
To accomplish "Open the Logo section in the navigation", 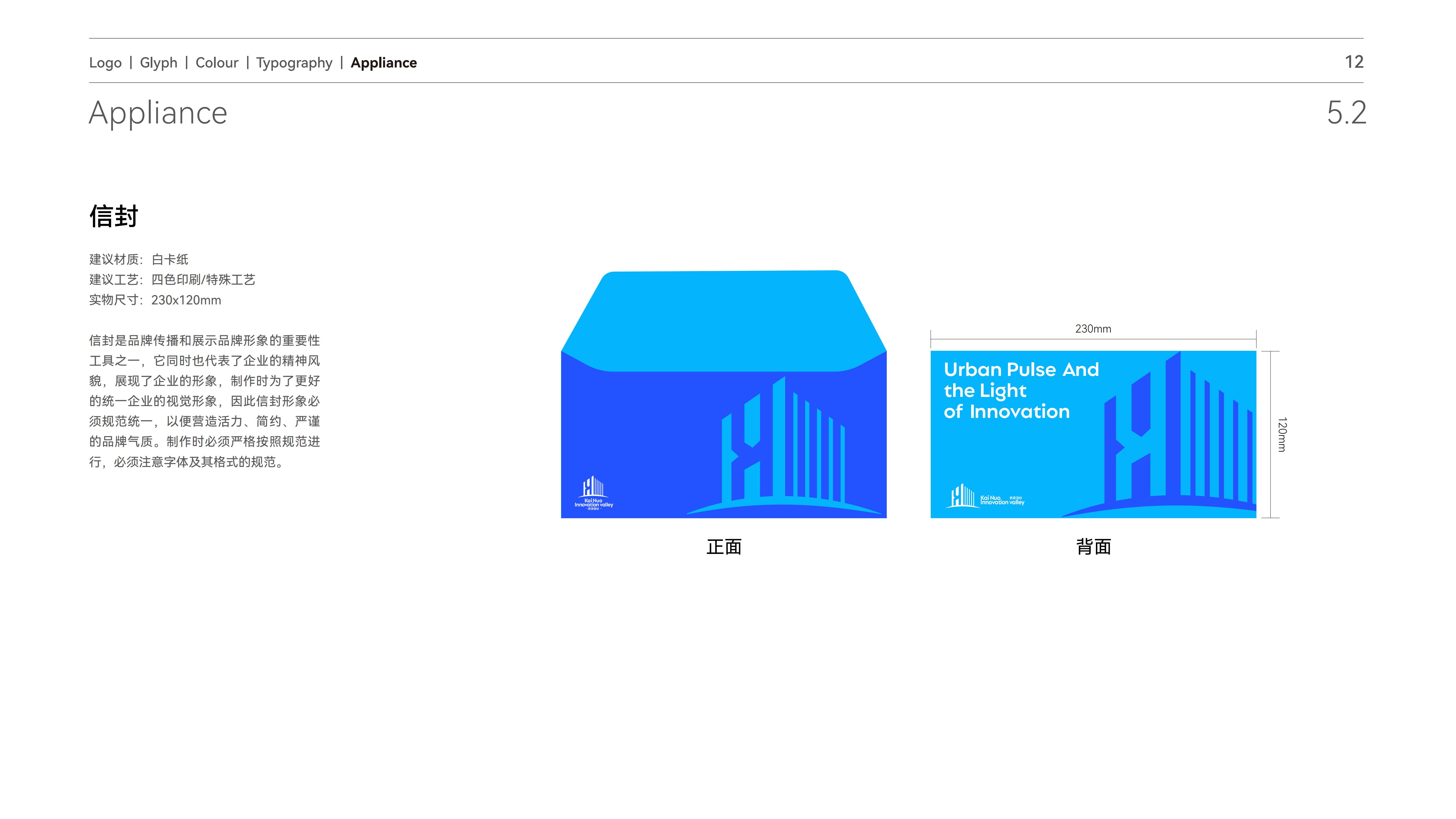I will pyautogui.click(x=105, y=63).
